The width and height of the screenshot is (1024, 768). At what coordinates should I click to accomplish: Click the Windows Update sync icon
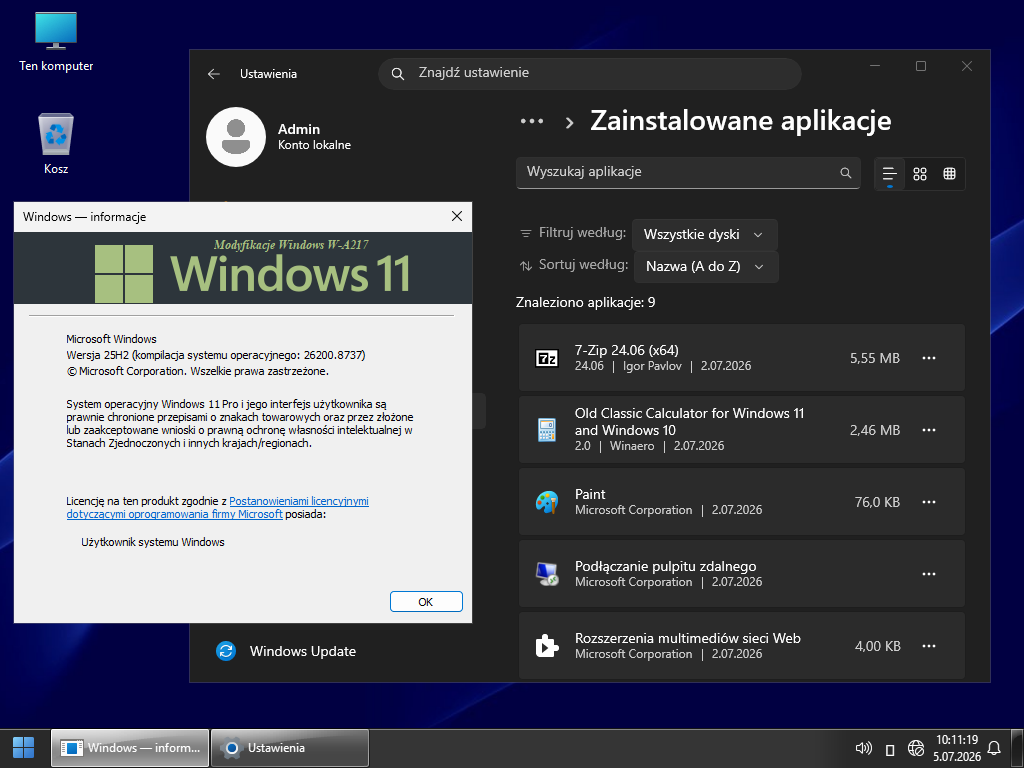(x=226, y=651)
